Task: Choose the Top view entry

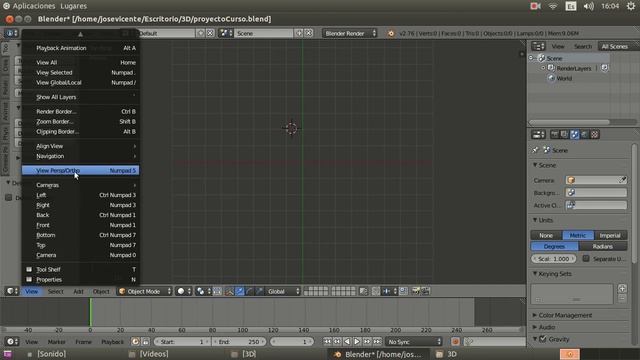Action: coord(80,245)
